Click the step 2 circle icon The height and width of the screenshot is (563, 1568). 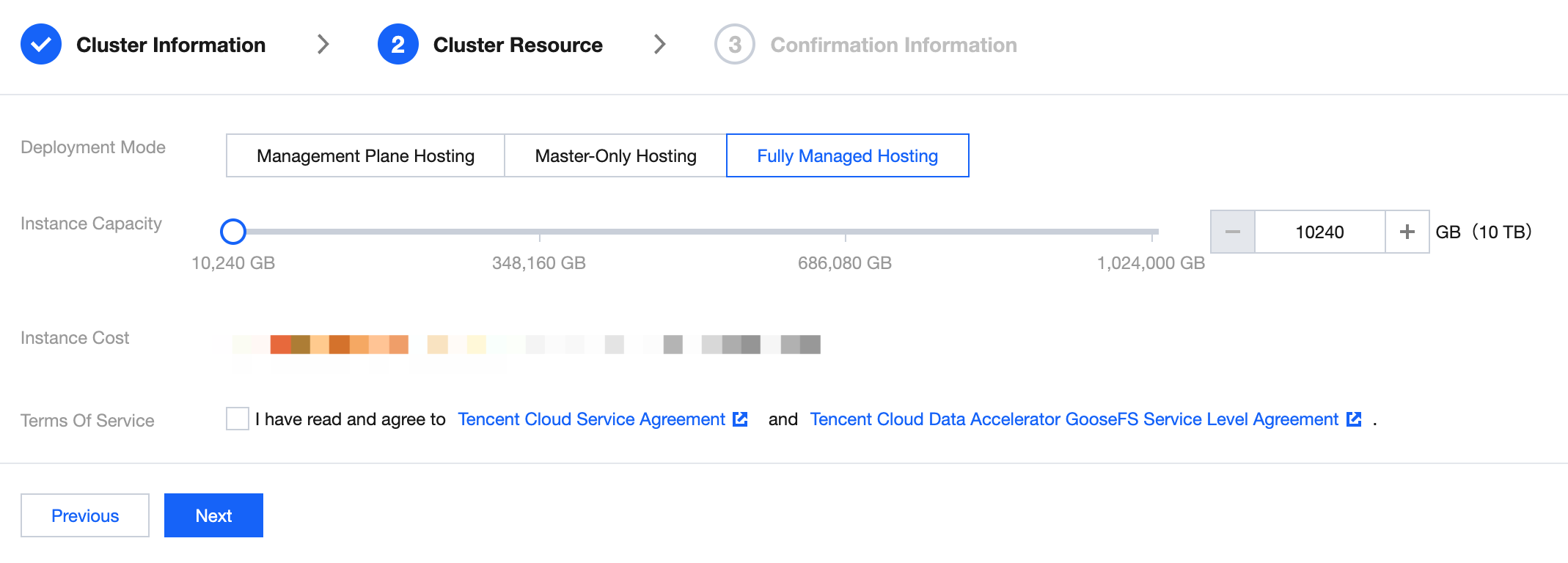398,45
